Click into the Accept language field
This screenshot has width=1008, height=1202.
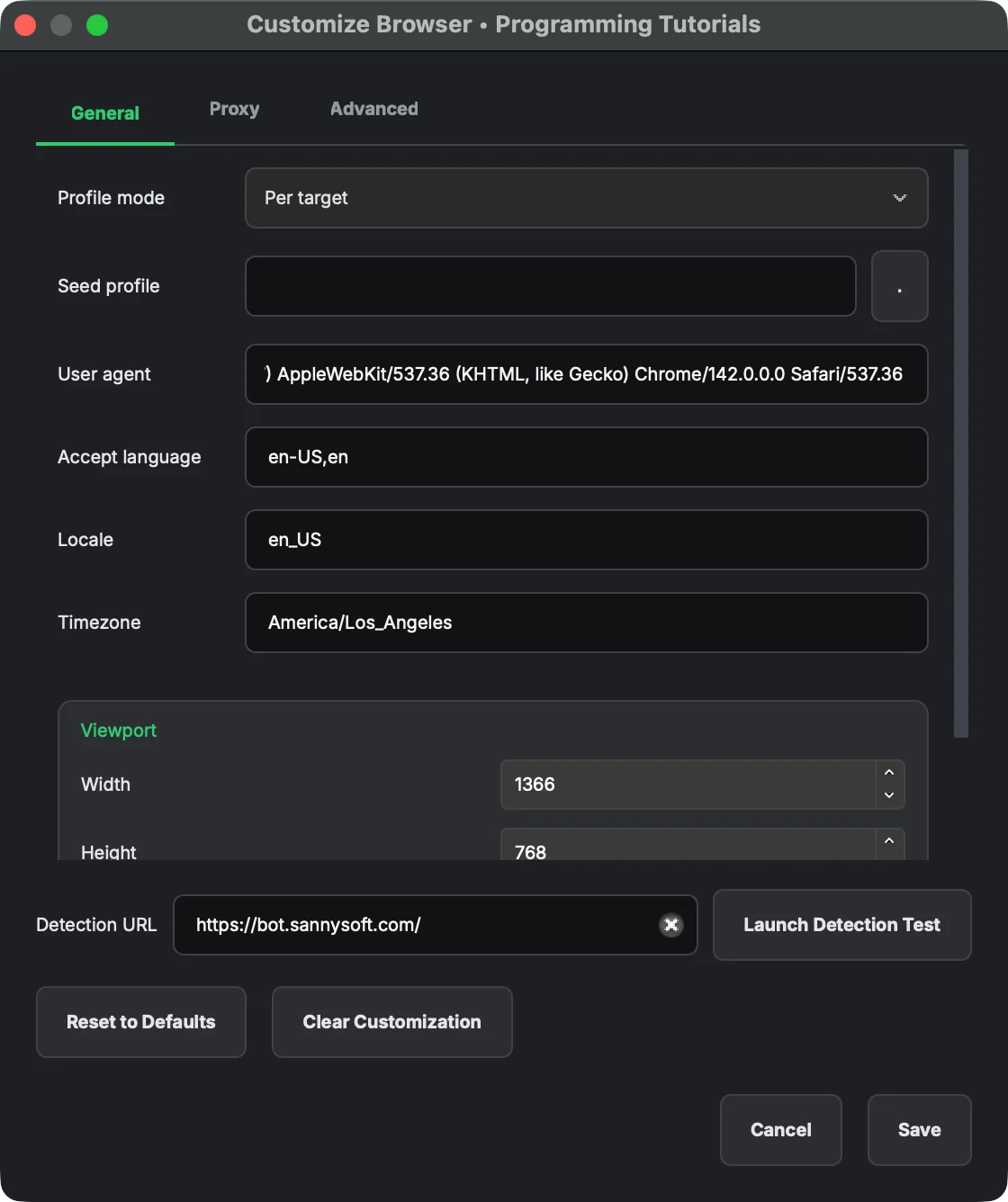[586, 457]
